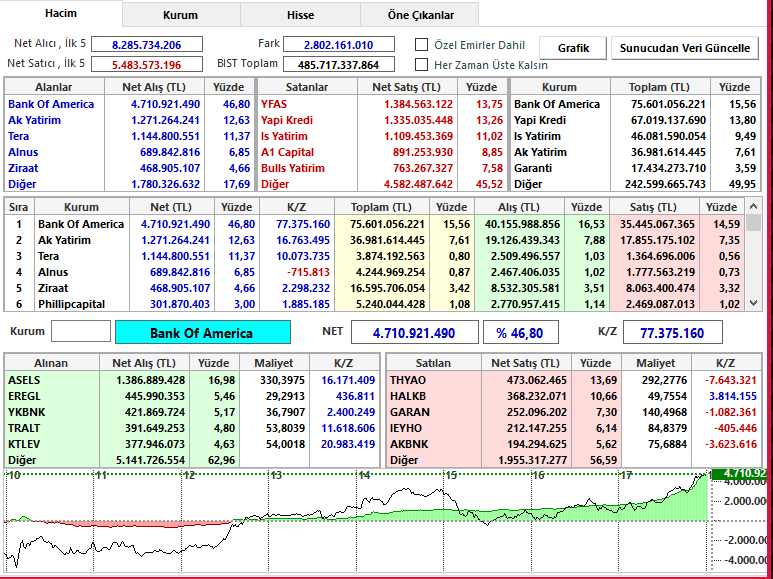Open the Hisse tab
Screen dimensions: 773x579
pos(300,15)
